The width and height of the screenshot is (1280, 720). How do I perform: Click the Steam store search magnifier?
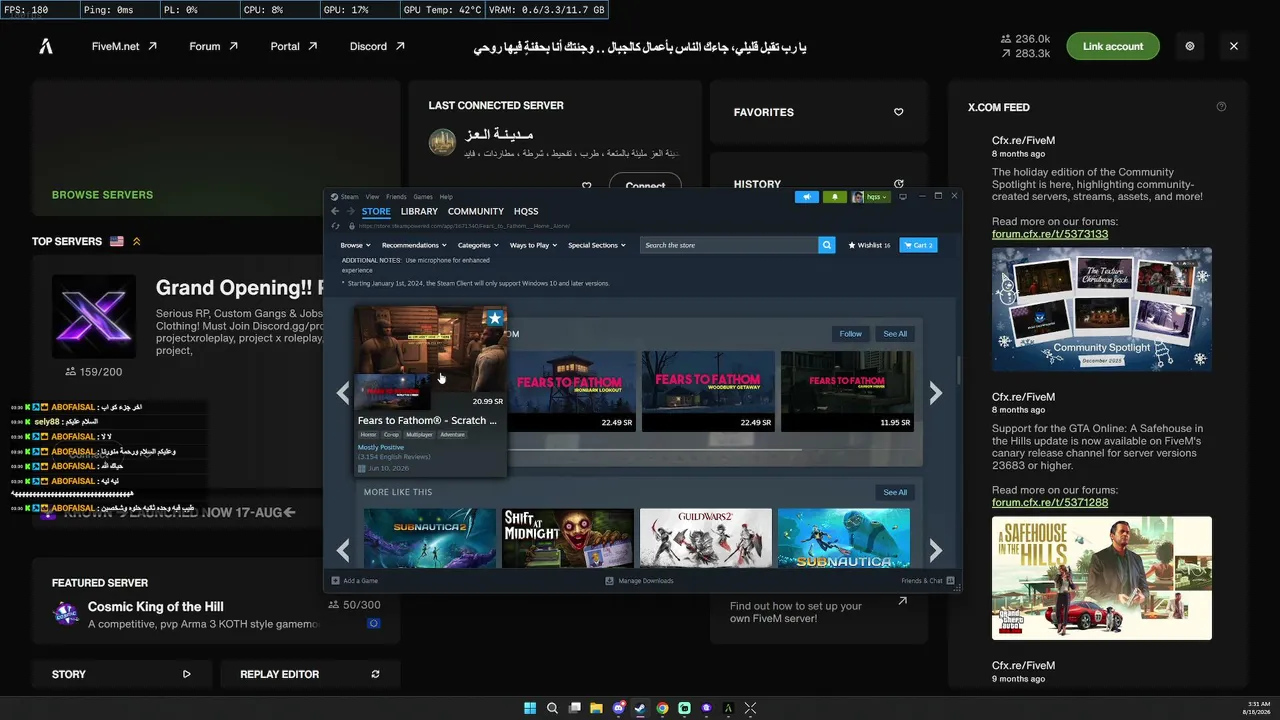[x=826, y=245]
